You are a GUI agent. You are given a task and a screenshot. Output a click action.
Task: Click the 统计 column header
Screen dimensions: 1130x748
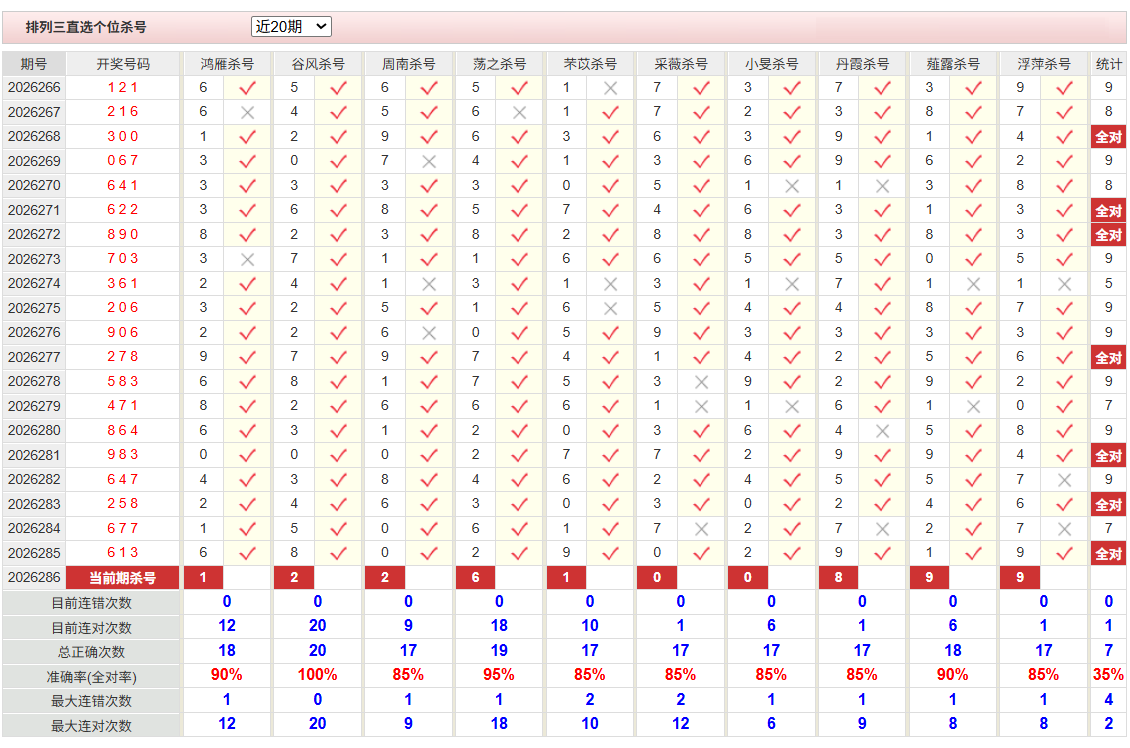click(1108, 64)
